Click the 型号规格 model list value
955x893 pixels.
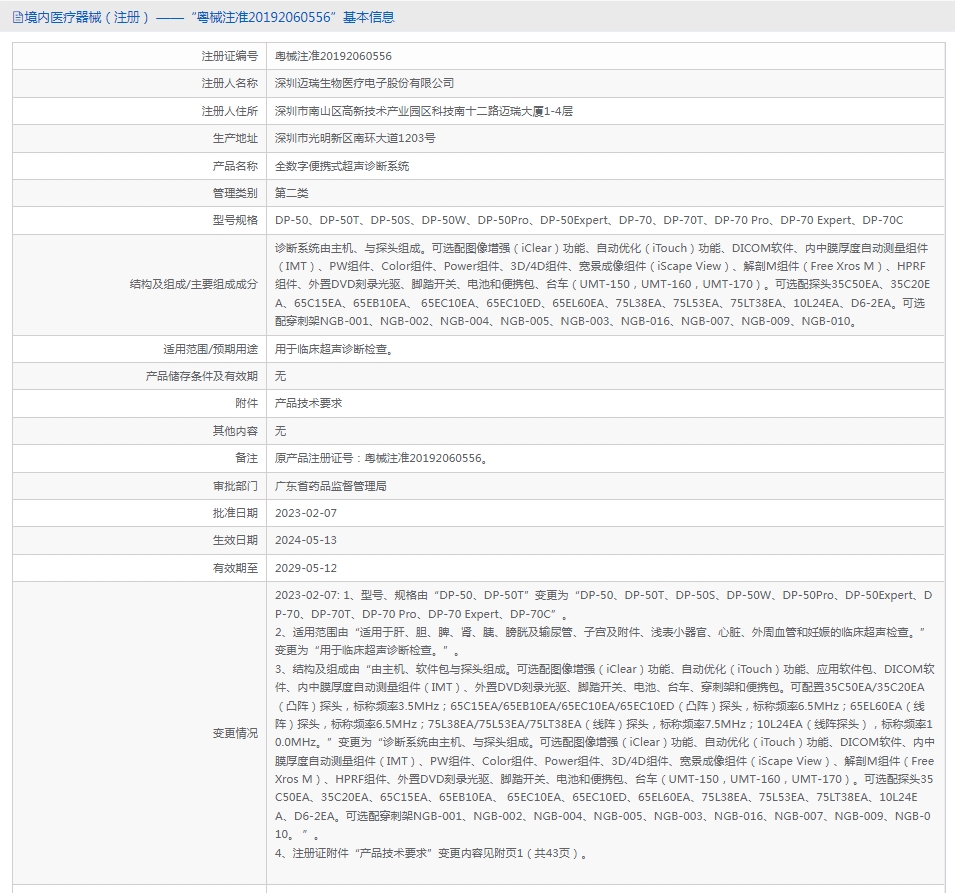589,221
